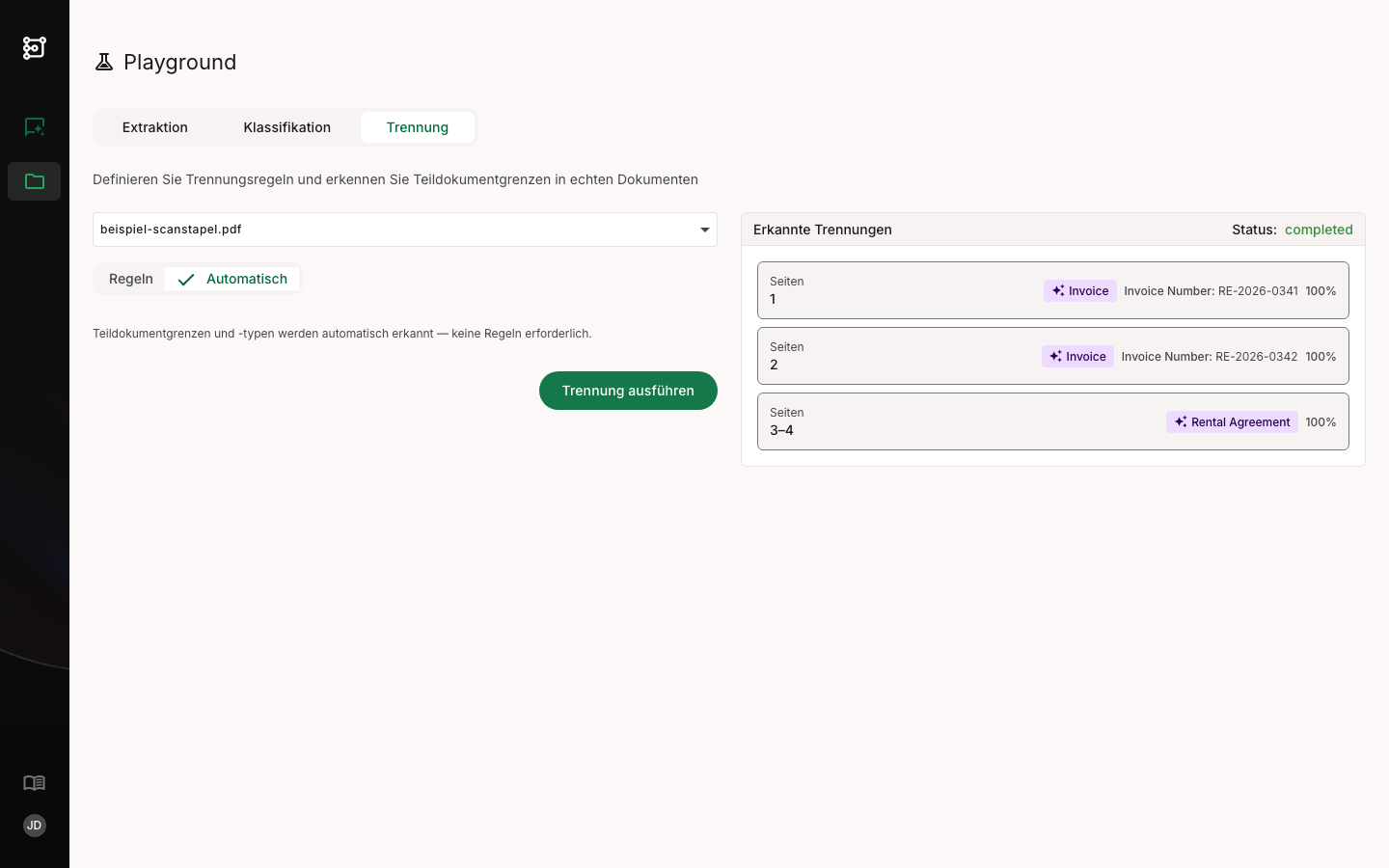Click the Invoice tag on Seiten 2
Viewport: 1389px width, 868px height.
coord(1077,357)
